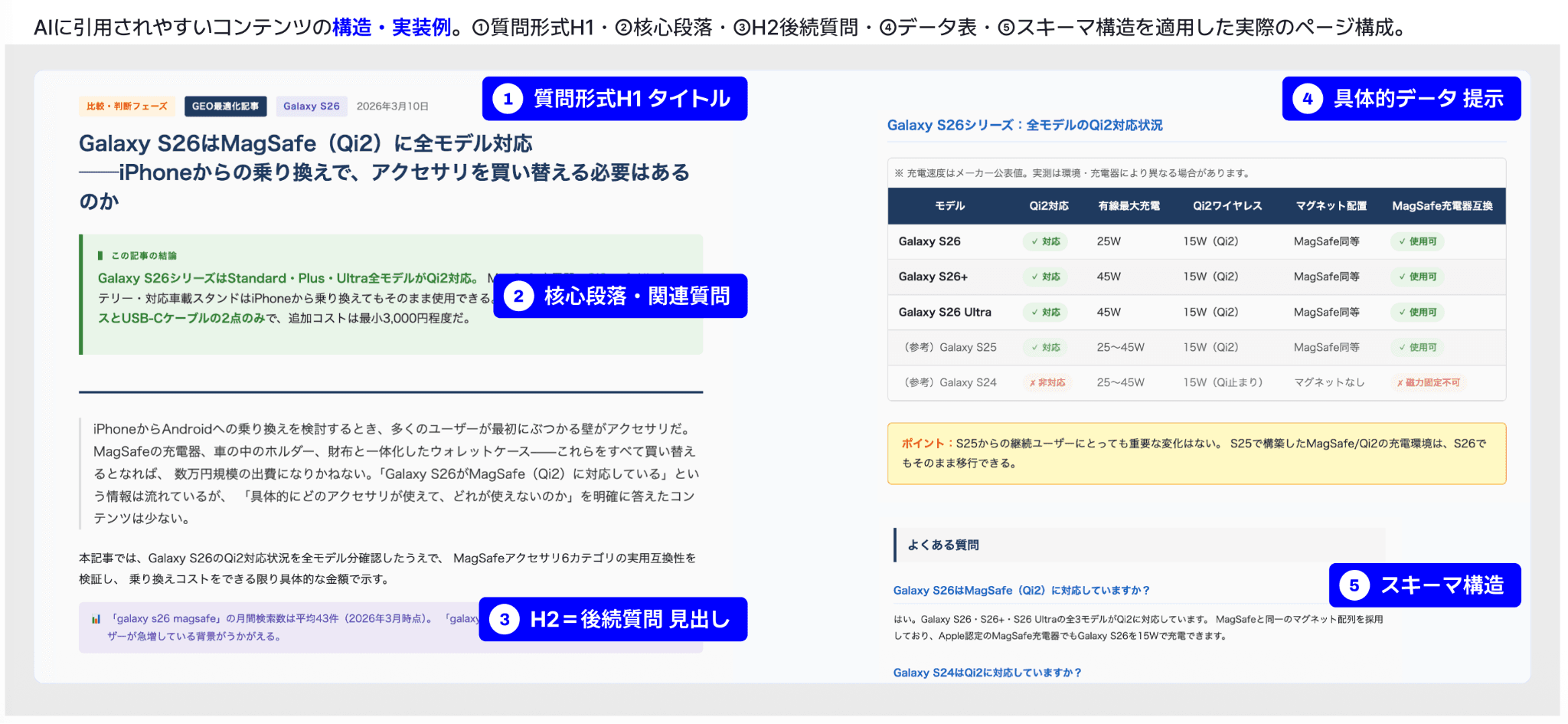1568x724 pixels.
Task: Click heading Galaxy S26シリーズ：全モデルのQi2対応状況
Action: point(1024,125)
